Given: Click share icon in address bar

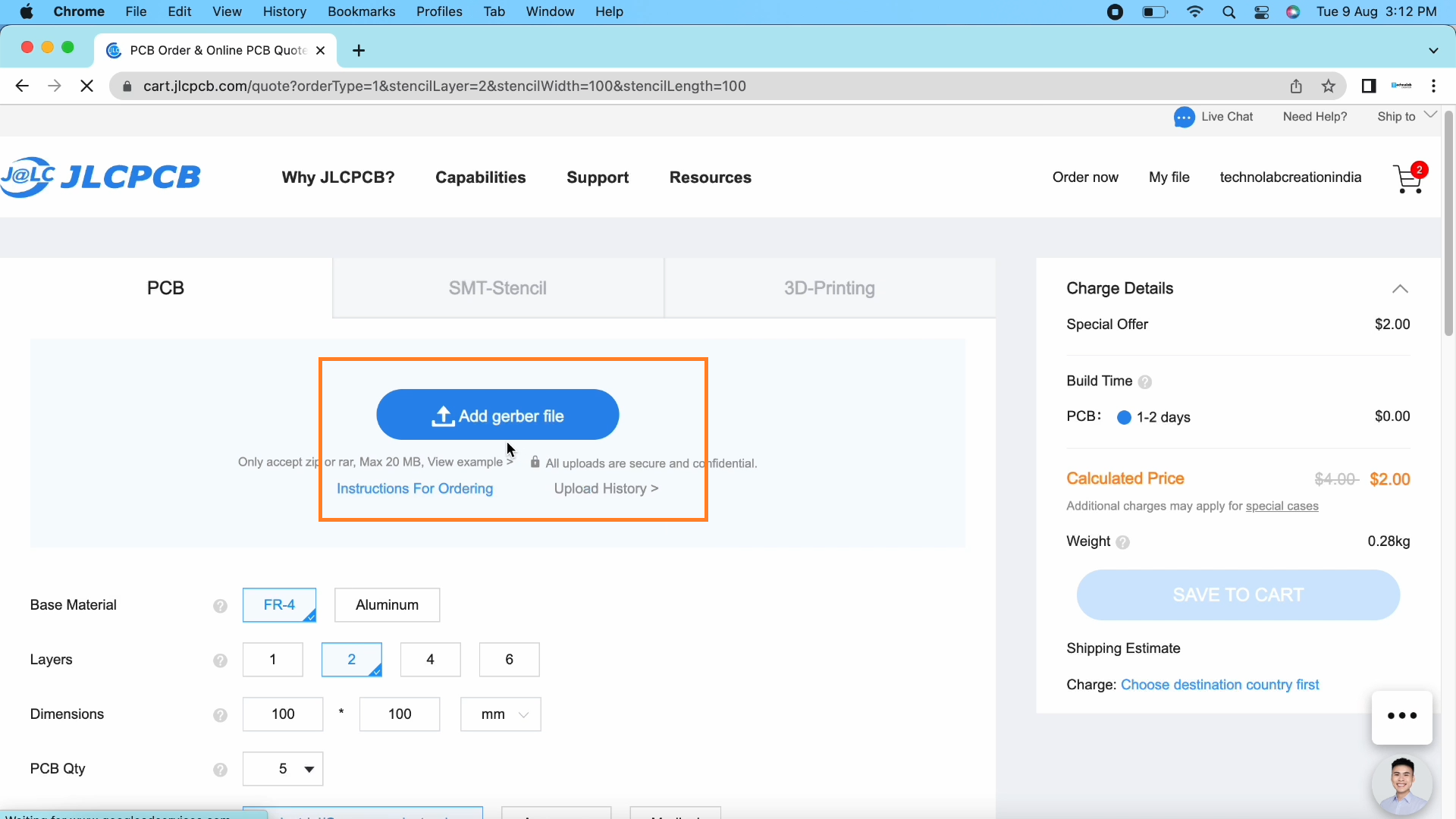Looking at the screenshot, I should (1296, 86).
